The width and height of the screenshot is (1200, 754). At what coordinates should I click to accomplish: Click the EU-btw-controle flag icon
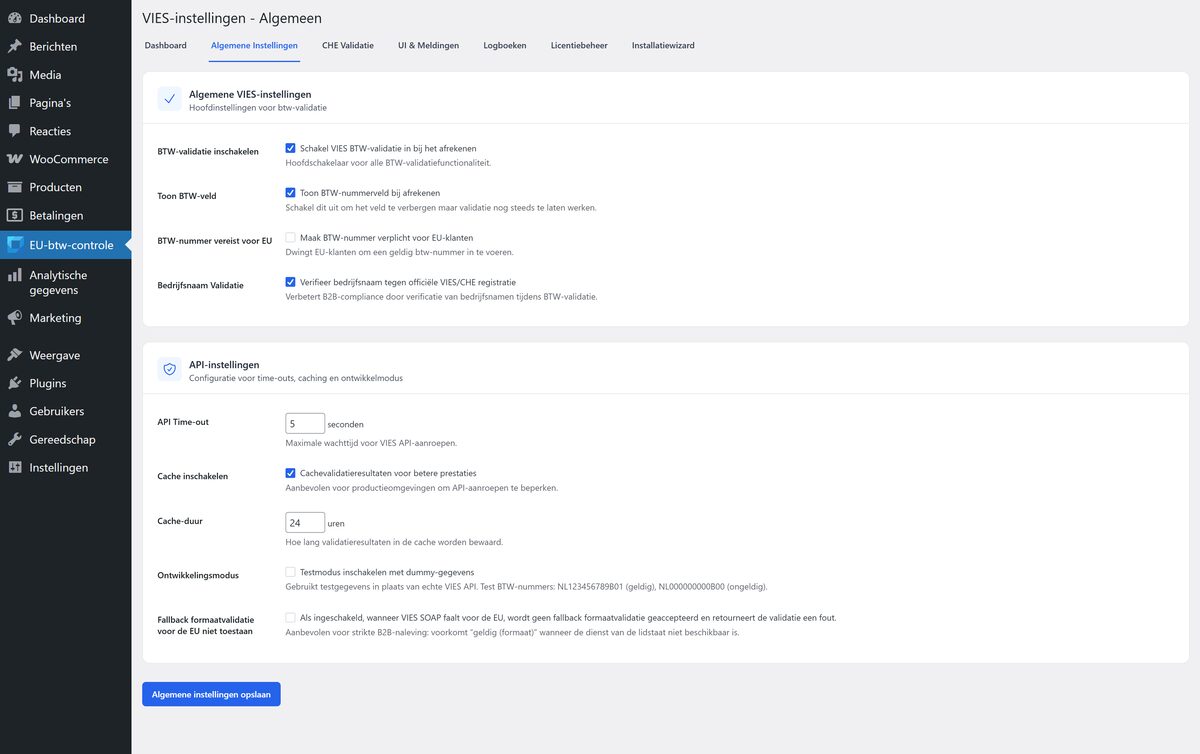click(x=15, y=245)
